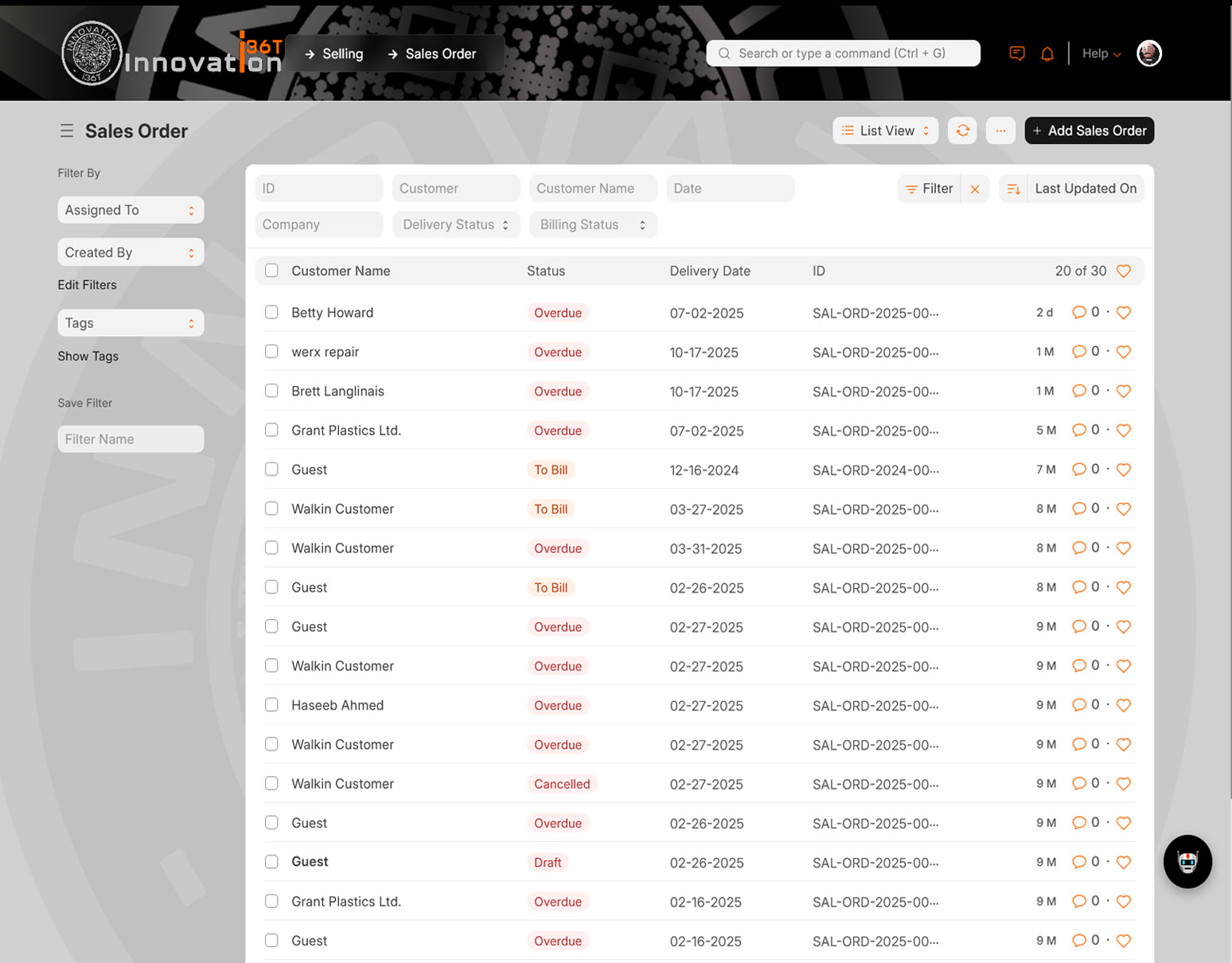Clear filters with the orange X icon
The image size is (1232, 963).
pos(975,189)
